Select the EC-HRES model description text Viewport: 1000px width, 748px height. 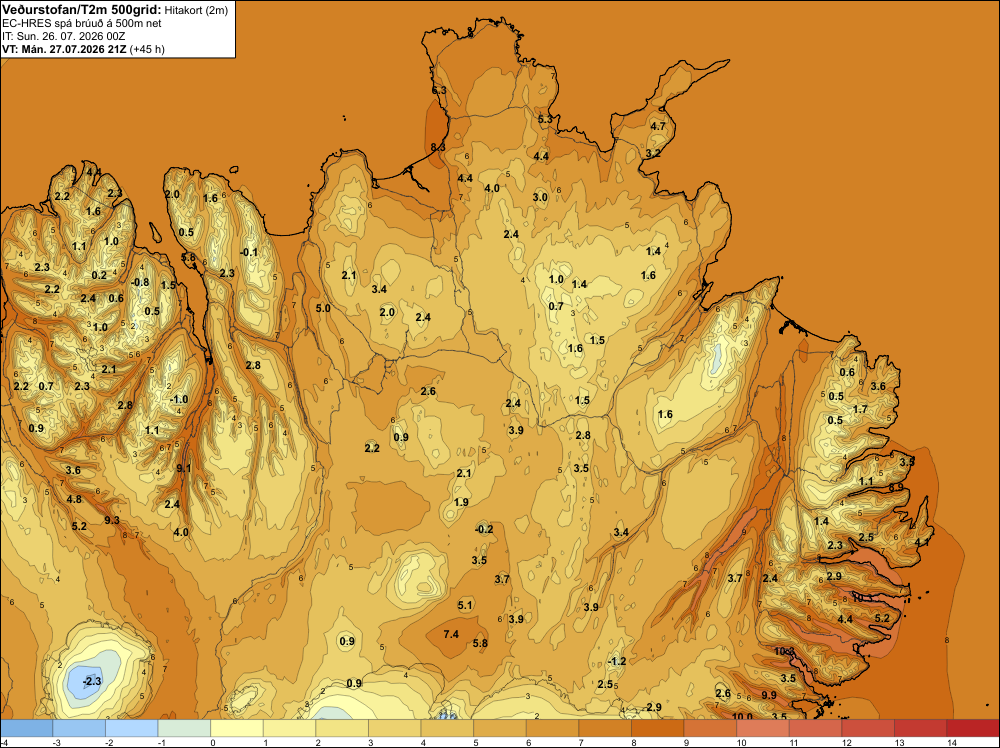[x=81, y=23]
